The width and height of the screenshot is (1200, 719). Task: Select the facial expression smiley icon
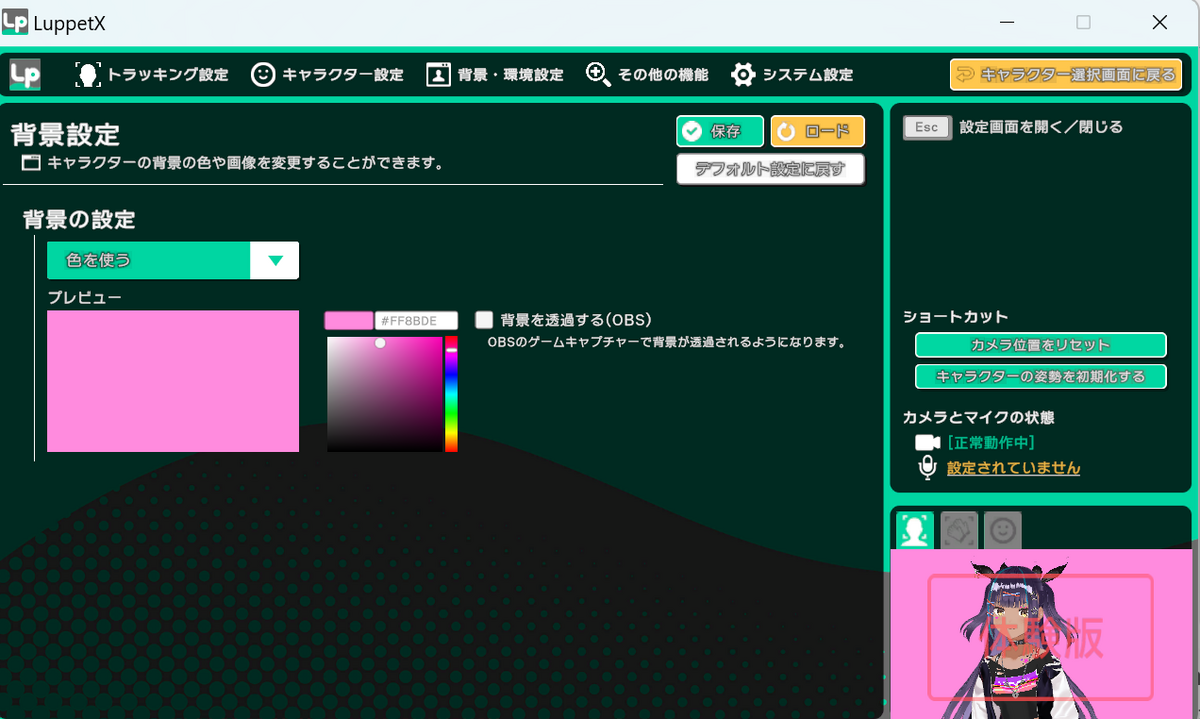[1000, 530]
